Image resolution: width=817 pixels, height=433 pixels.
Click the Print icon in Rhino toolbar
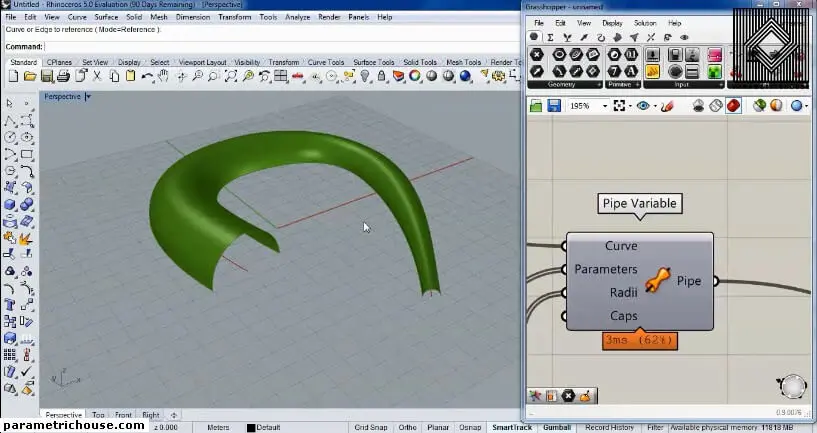pyautogui.click(x=62, y=76)
